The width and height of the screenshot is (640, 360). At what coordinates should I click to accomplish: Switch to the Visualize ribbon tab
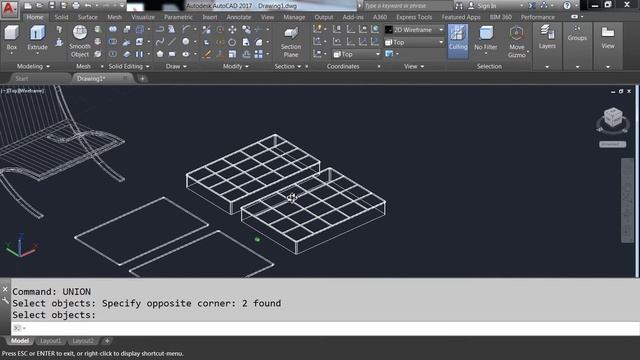pos(143,17)
